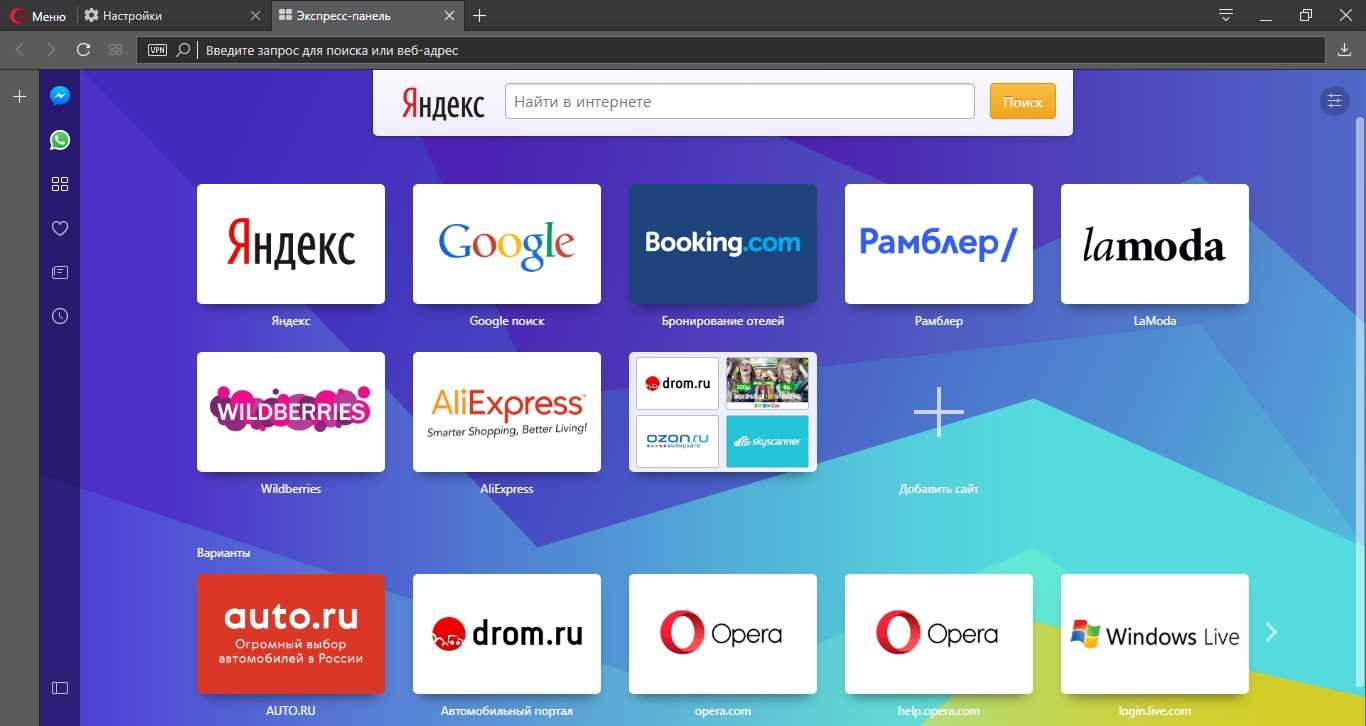The height and width of the screenshot is (726, 1366).
Task: Open Easy Setup customization icon
Action: pyautogui.click(x=1334, y=101)
